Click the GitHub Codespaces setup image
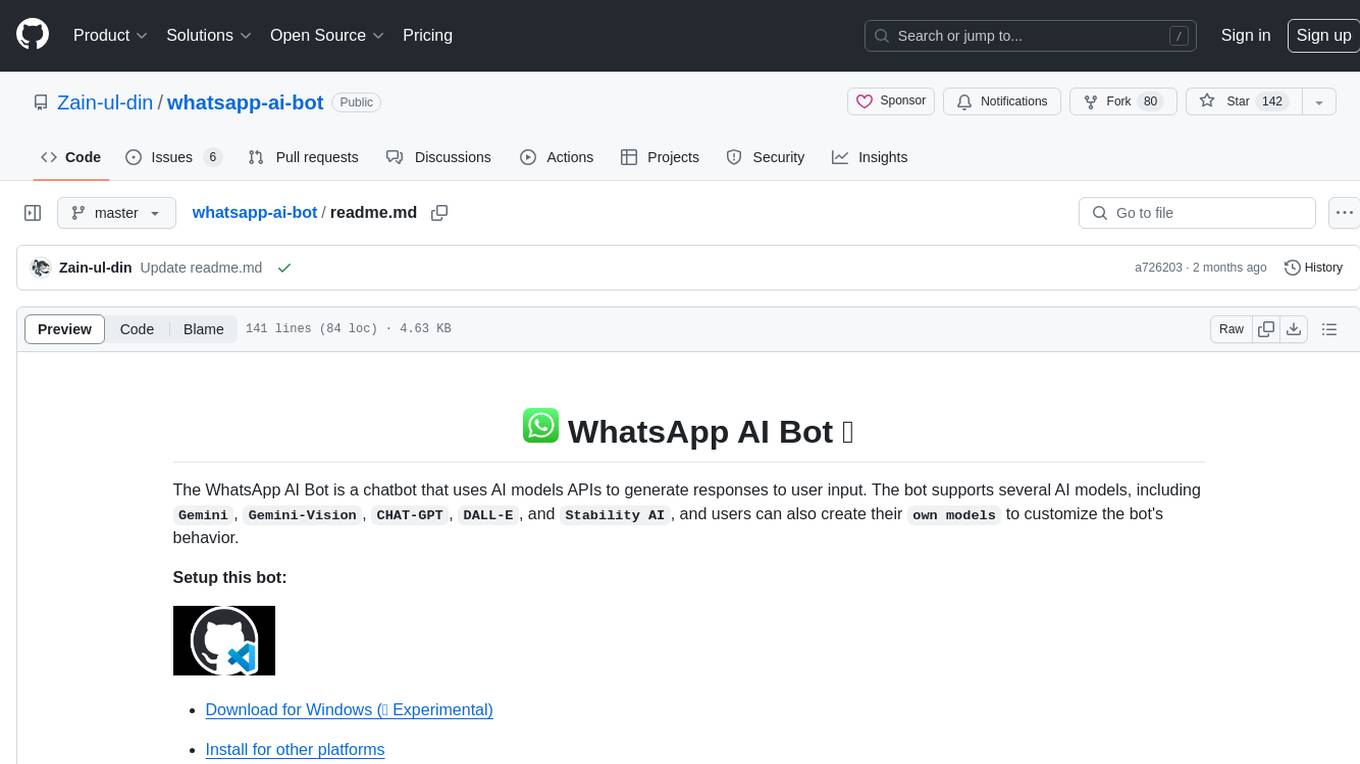 coord(224,640)
